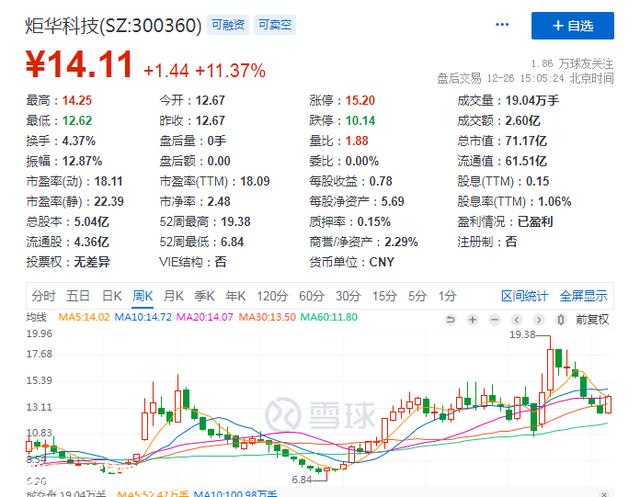Click the MA20:14.07 indicator label
Image resolution: width=640 pixels, height=497 pixels.
[204, 317]
